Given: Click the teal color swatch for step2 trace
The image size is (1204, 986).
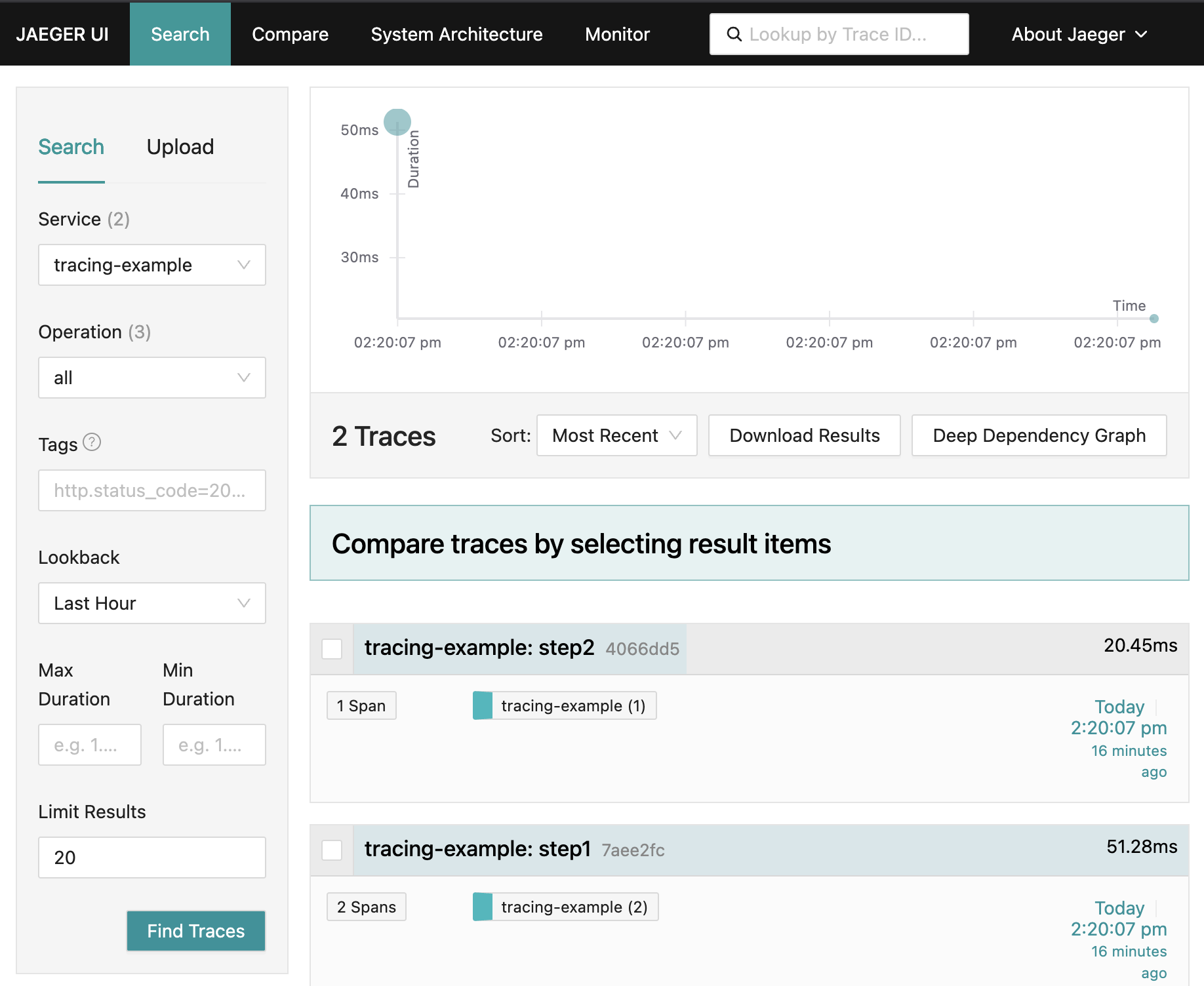Looking at the screenshot, I should coord(483,705).
